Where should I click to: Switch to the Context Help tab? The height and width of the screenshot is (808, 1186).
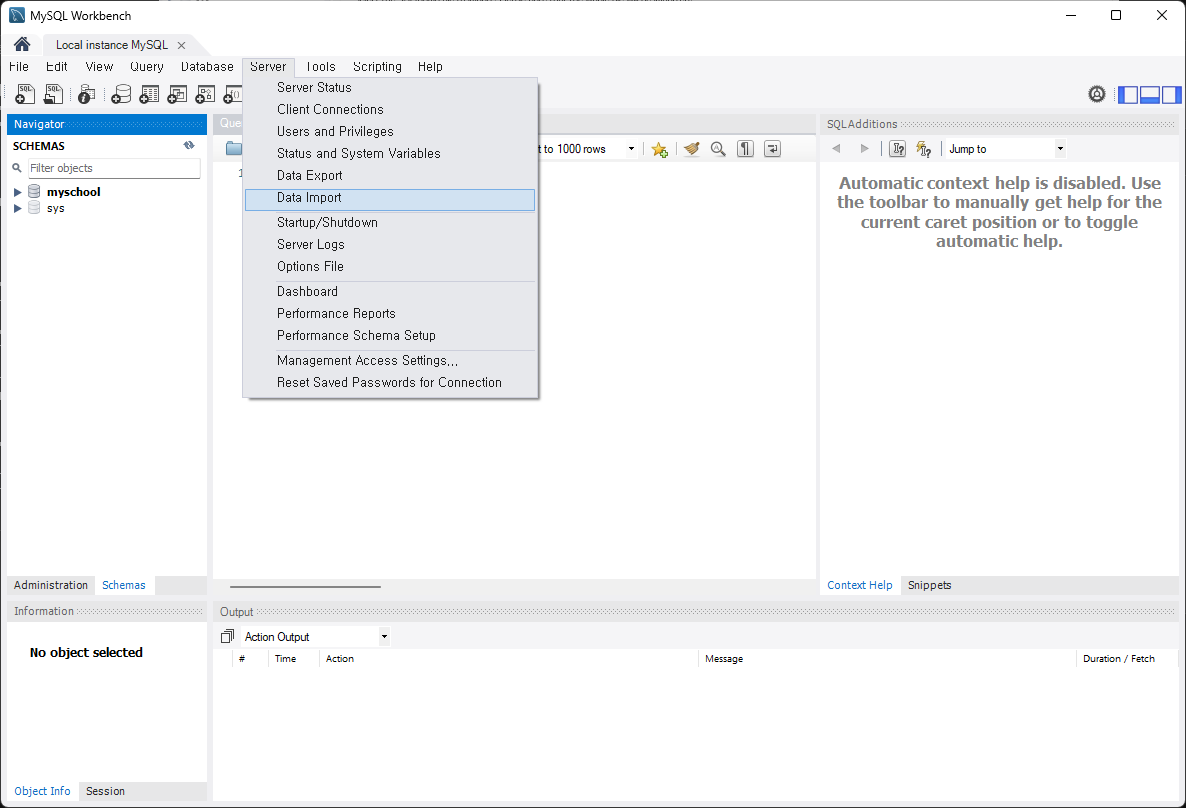[x=860, y=585]
